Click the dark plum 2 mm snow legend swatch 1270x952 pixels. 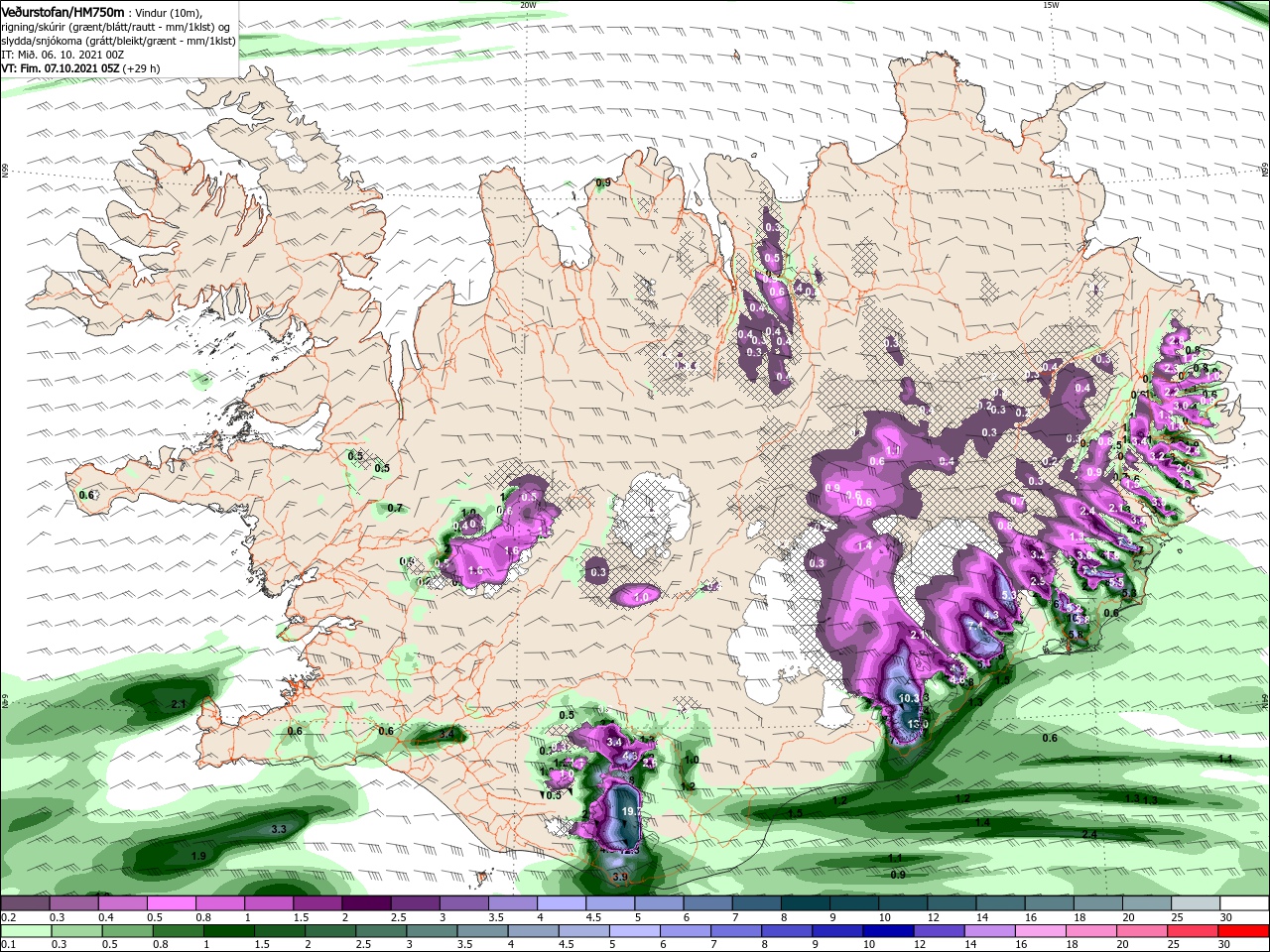[366, 903]
